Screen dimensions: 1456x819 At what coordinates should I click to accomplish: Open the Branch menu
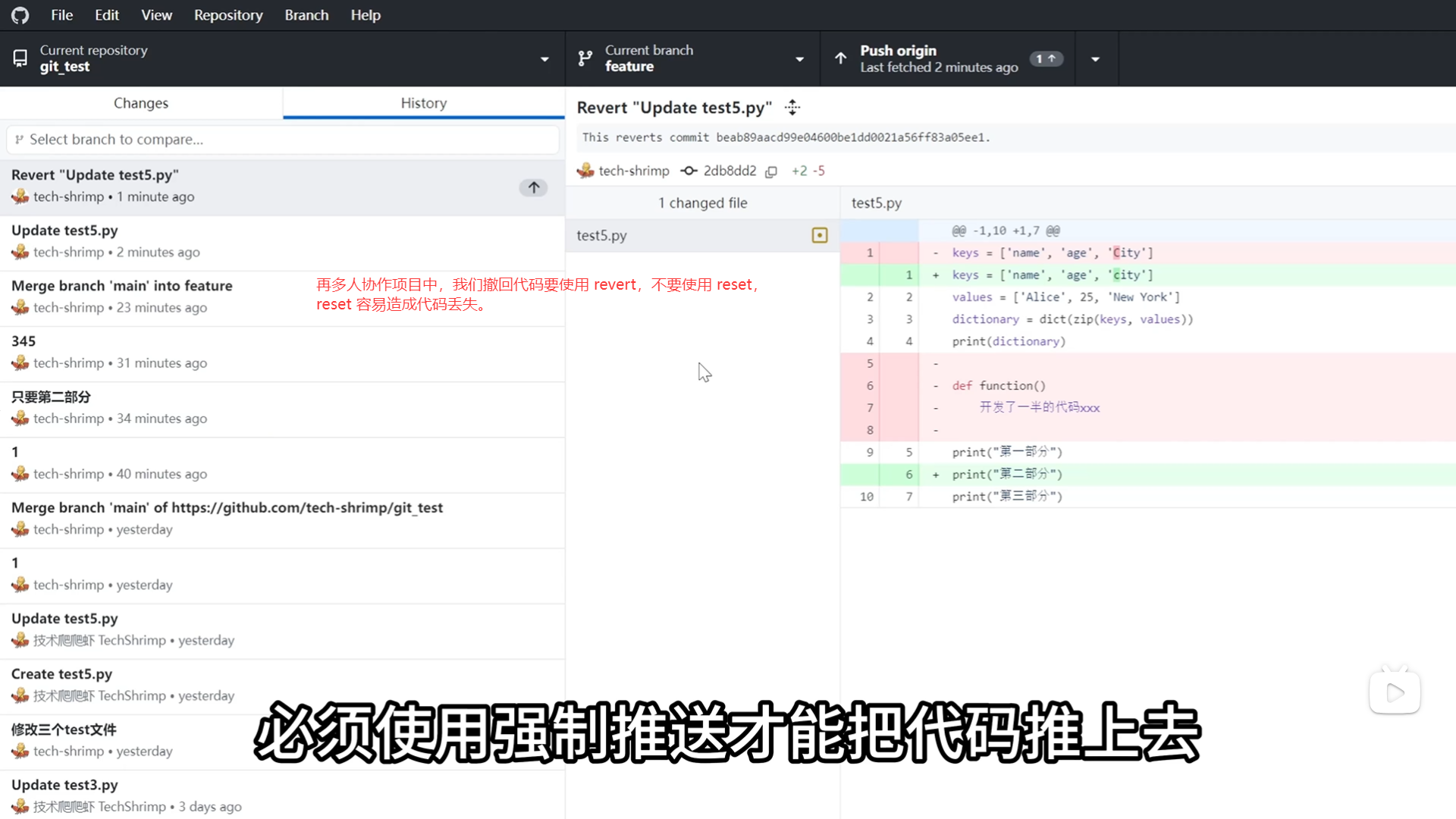(x=306, y=15)
